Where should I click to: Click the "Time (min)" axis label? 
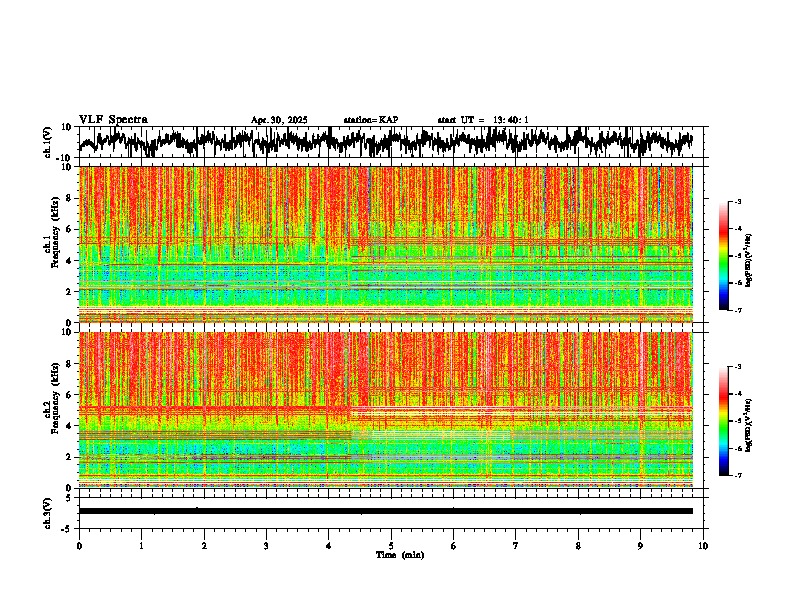(400, 555)
